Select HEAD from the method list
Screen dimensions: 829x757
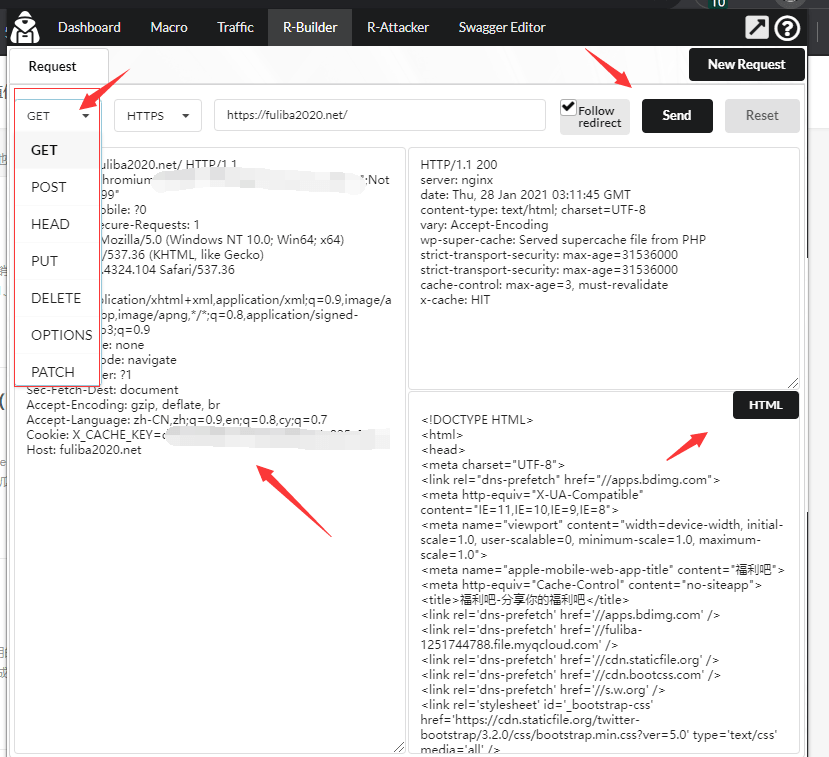(x=50, y=224)
